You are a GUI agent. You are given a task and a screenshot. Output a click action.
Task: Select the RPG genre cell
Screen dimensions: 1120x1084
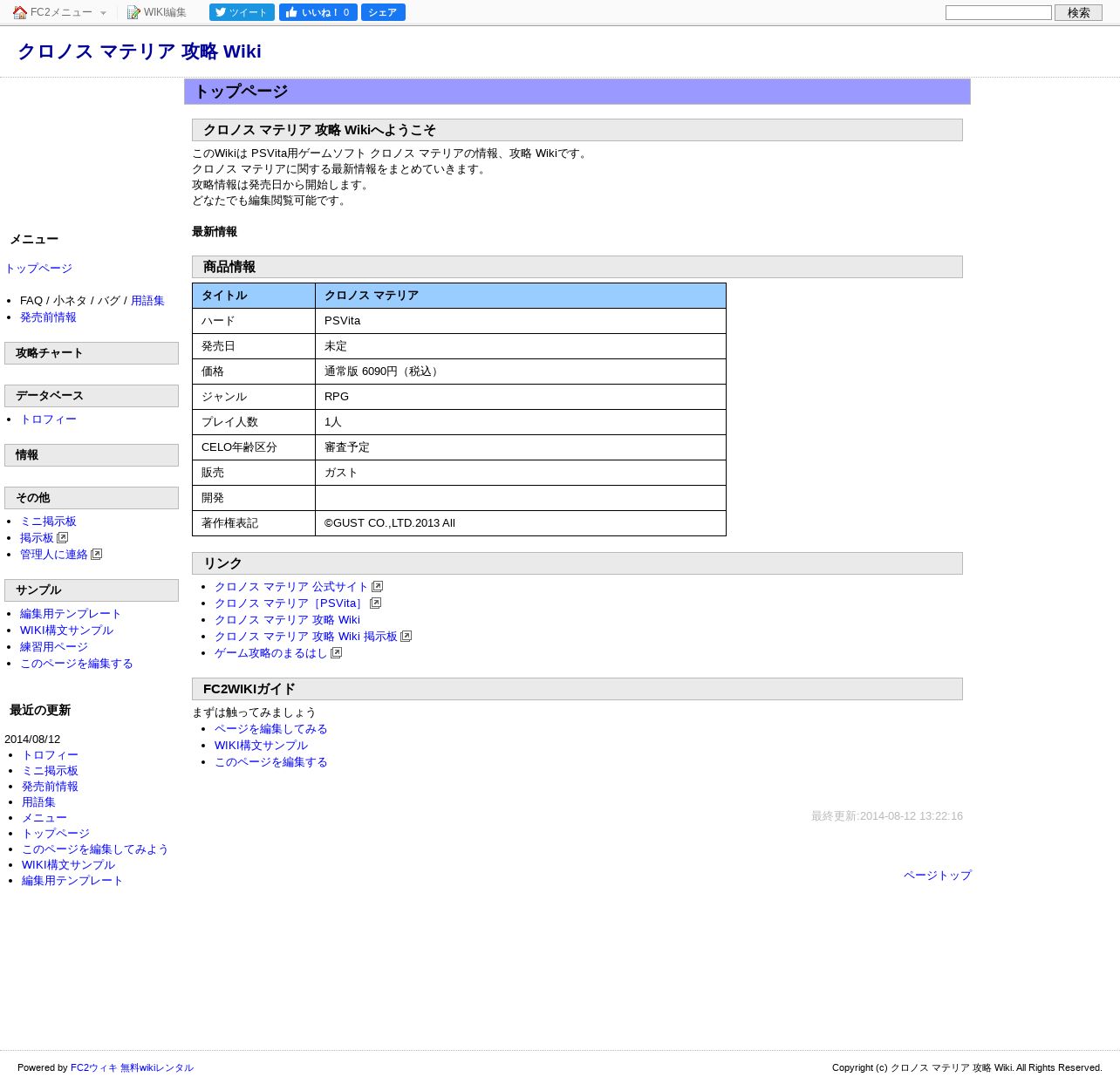521,397
